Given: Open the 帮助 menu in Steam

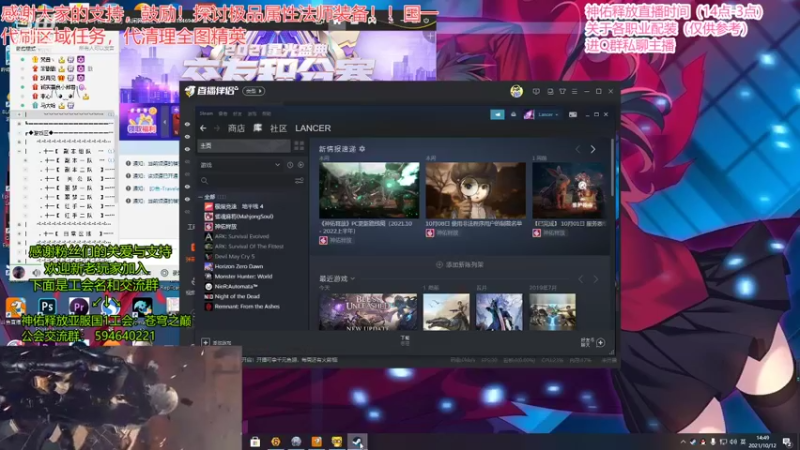Looking at the screenshot, I should 266,113.
